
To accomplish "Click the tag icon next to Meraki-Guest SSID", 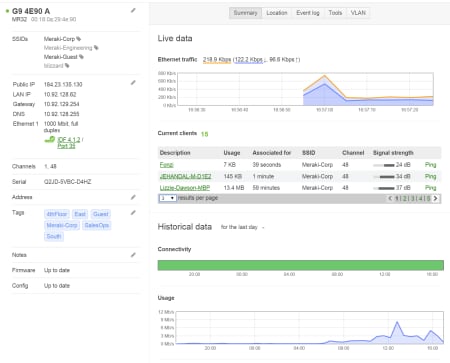I will tap(81, 57).
